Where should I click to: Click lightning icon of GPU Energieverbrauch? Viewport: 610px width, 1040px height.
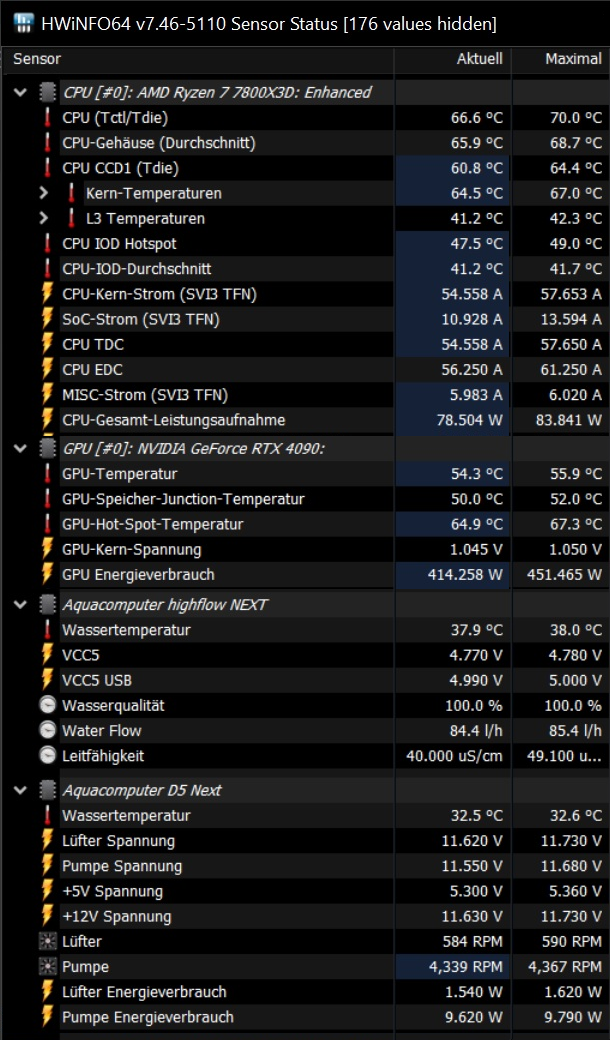(47, 574)
